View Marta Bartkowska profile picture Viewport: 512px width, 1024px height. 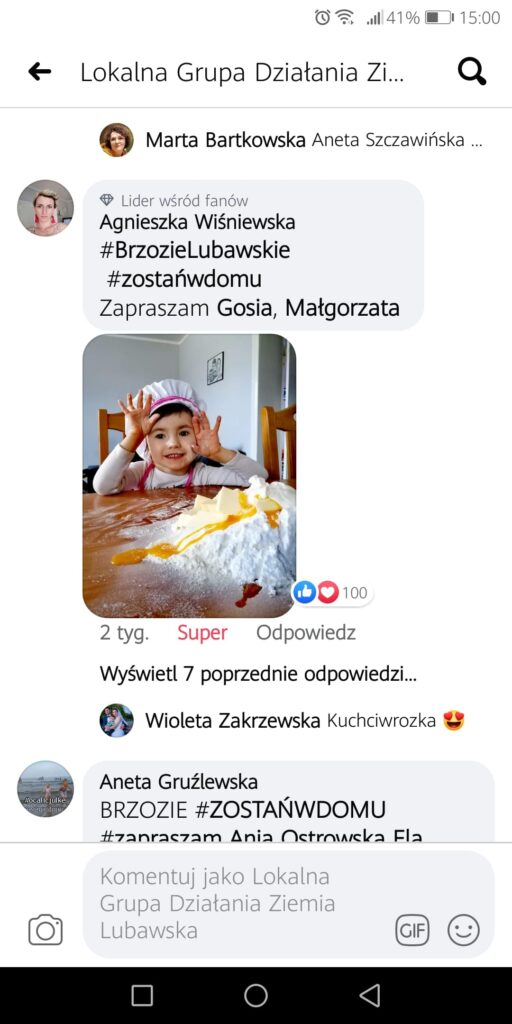click(116, 140)
